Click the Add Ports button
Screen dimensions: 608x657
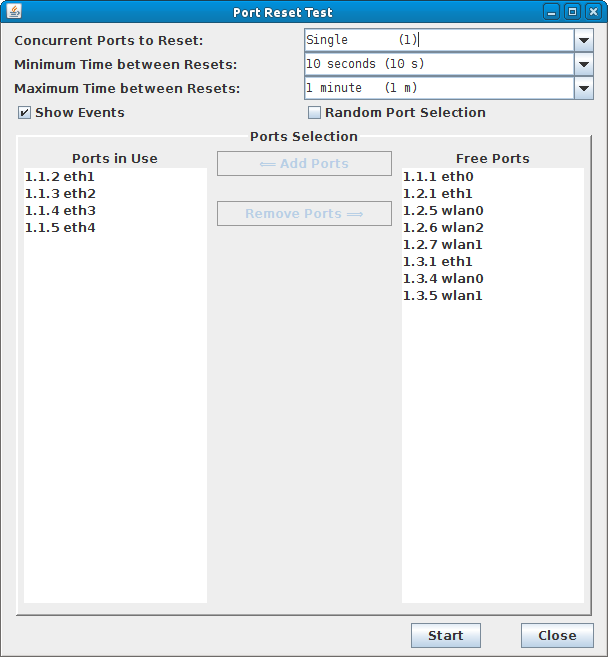pos(304,163)
